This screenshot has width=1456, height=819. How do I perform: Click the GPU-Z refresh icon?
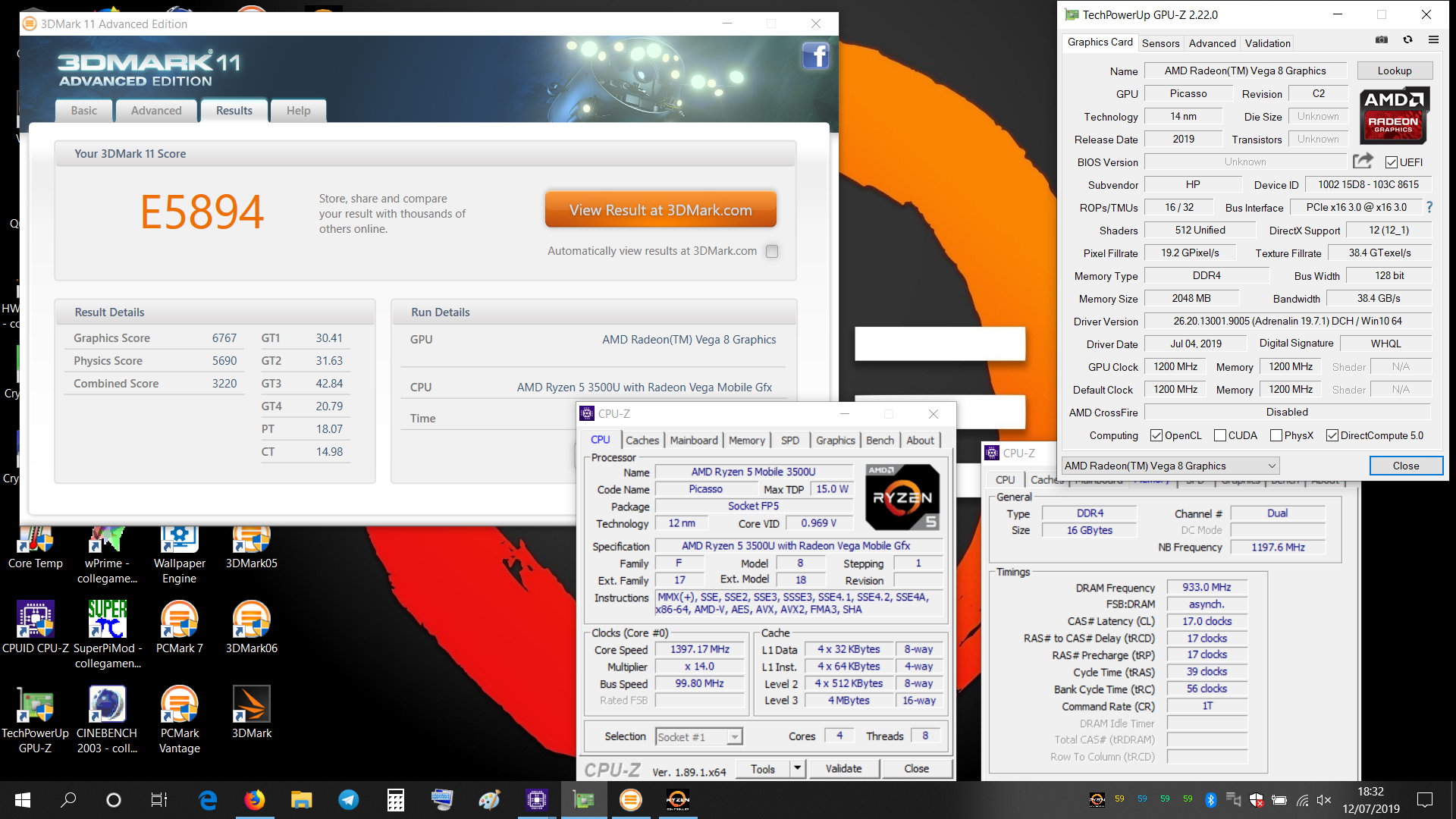click(x=1407, y=39)
